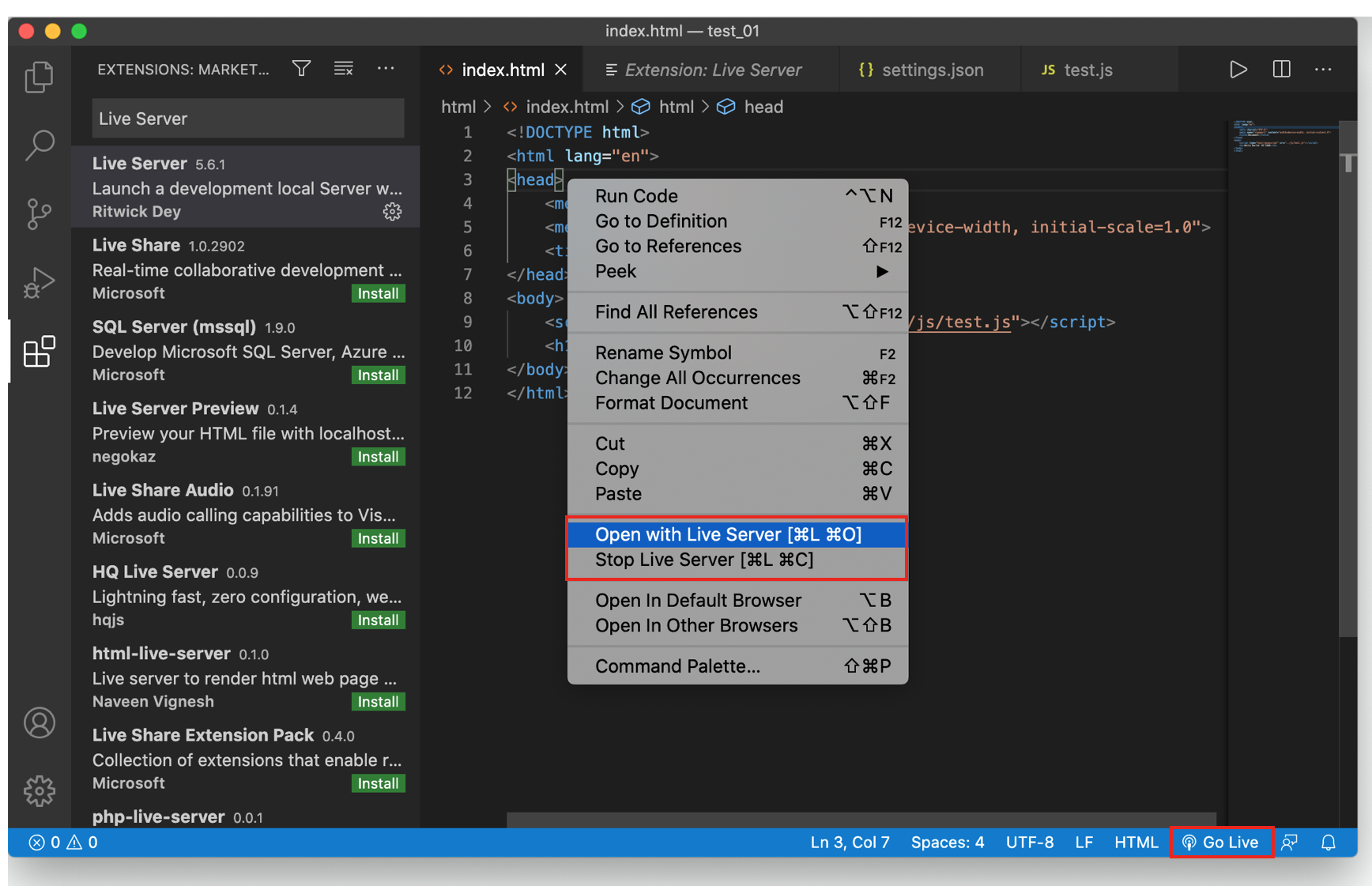Image resolution: width=1372 pixels, height=890 pixels.
Task: Install html-live-server extension
Action: click(x=378, y=702)
